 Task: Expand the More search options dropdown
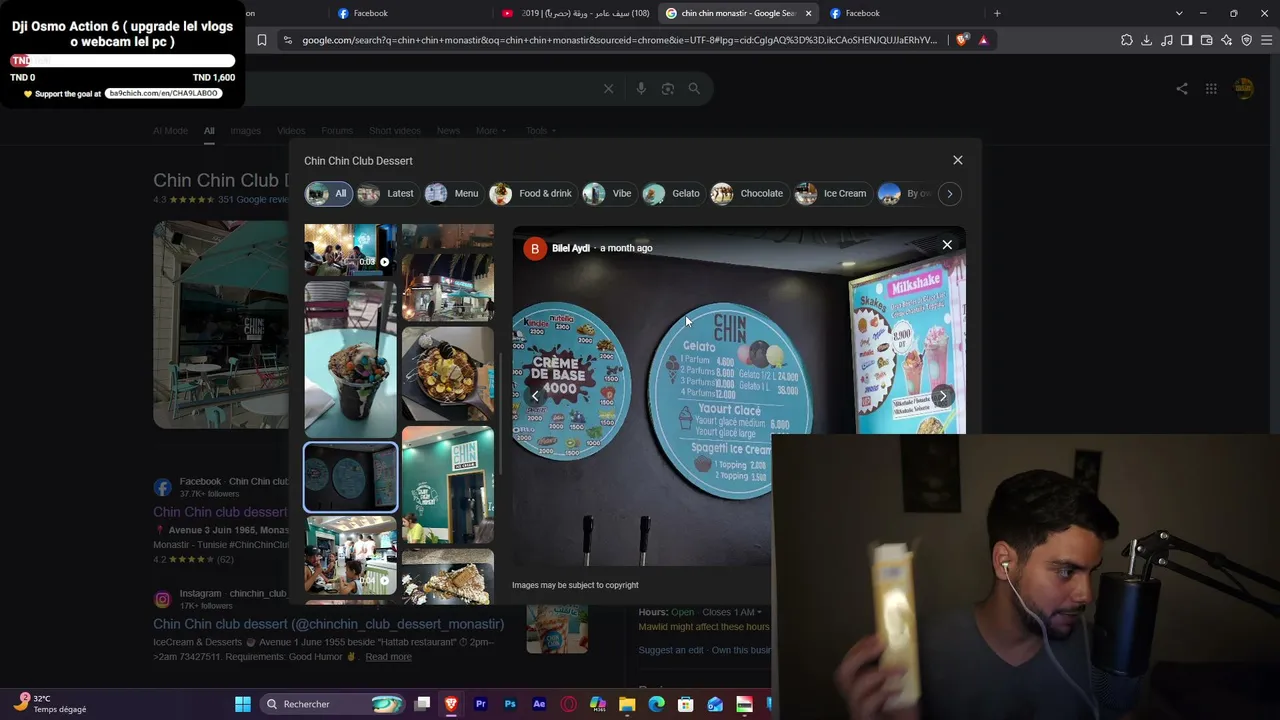point(491,131)
